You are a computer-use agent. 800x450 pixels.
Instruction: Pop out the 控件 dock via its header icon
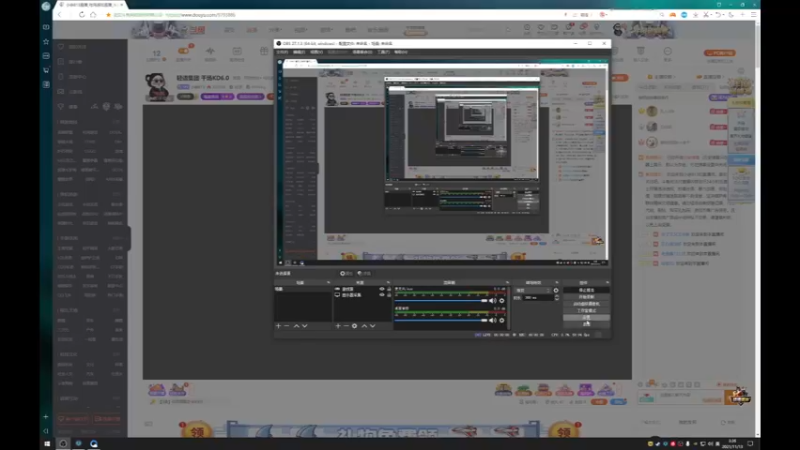[607, 282]
